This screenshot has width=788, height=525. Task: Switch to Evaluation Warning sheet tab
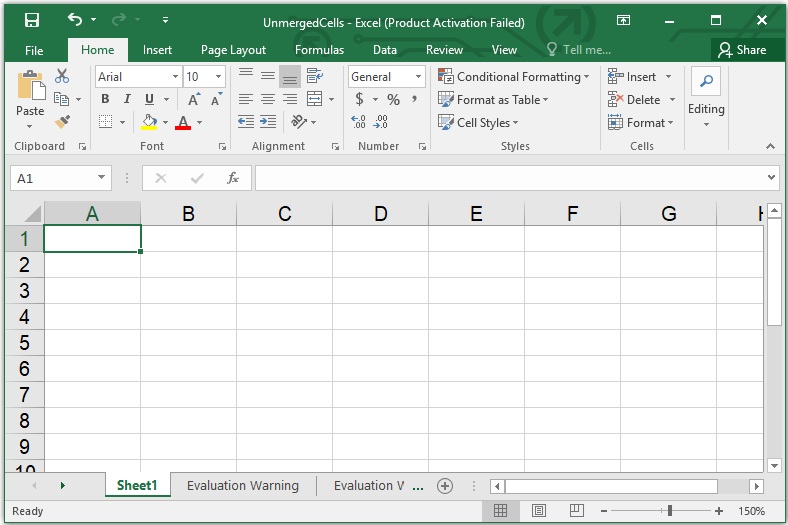point(242,486)
